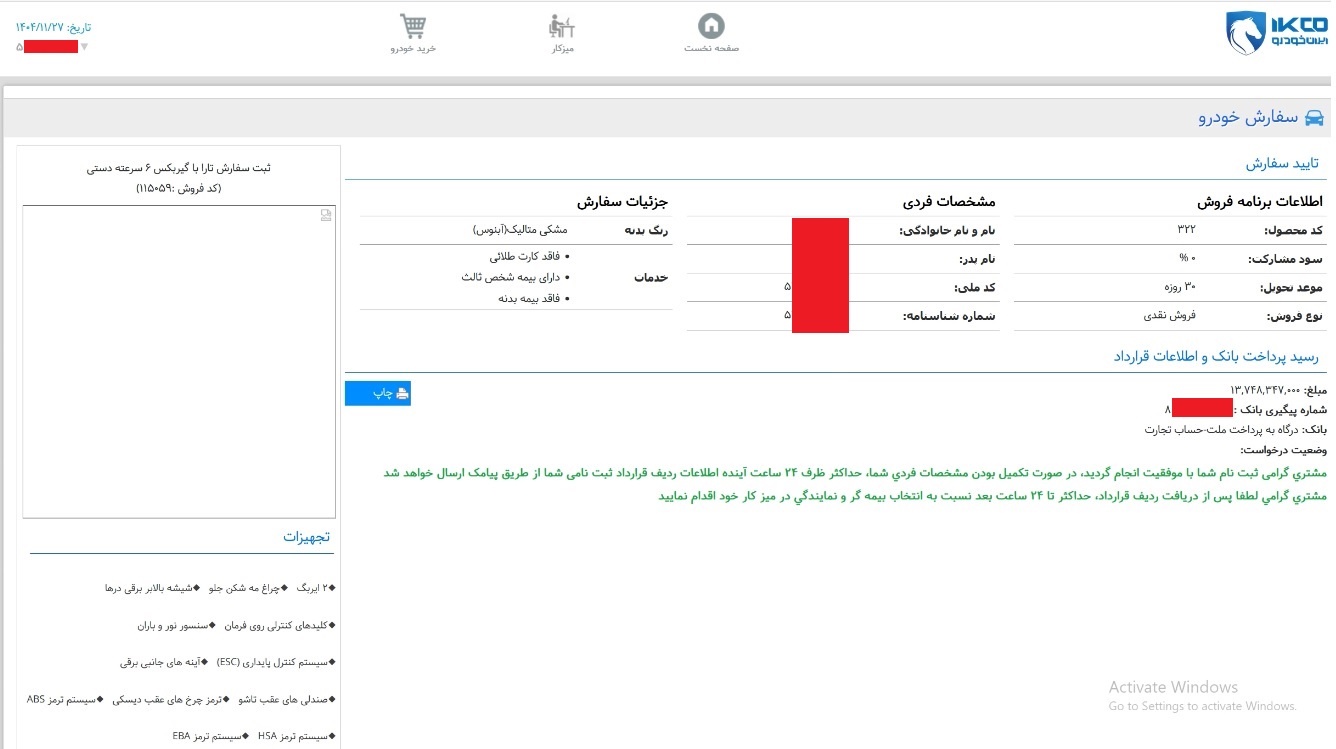Click the صفحه نخست menu label
This screenshot has height=749, width=1336.
click(x=711, y=48)
